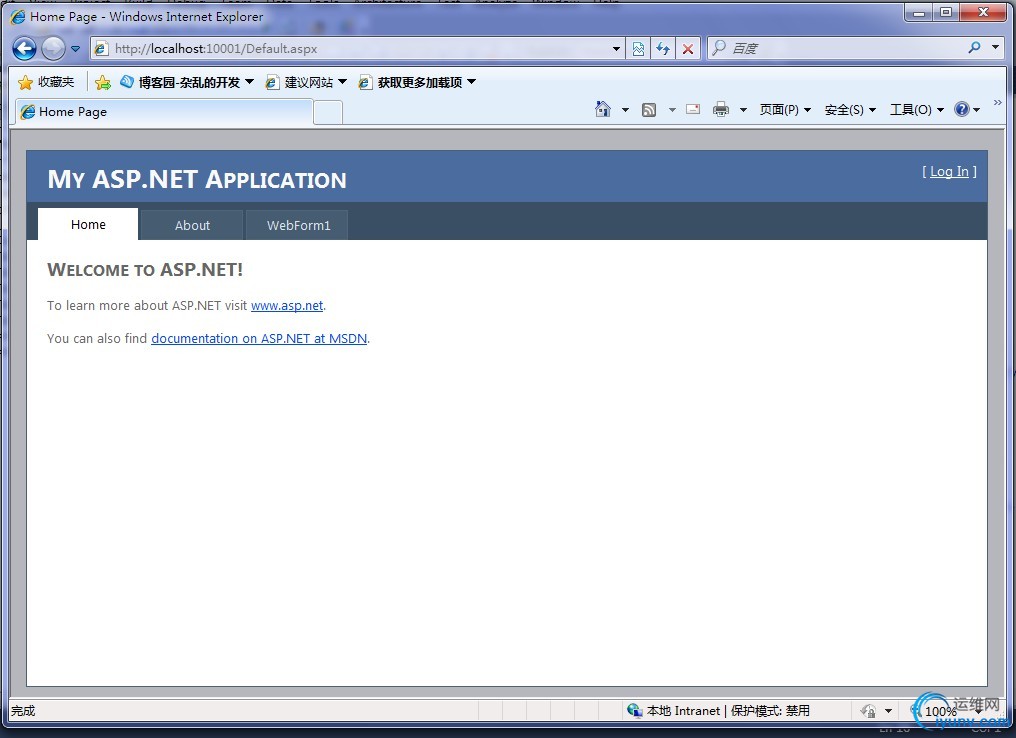Viewport: 1016px width, 738px height.
Task: Expand the 博客园-杂乱的开发 dropdown arrow
Action: pyautogui.click(x=249, y=82)
